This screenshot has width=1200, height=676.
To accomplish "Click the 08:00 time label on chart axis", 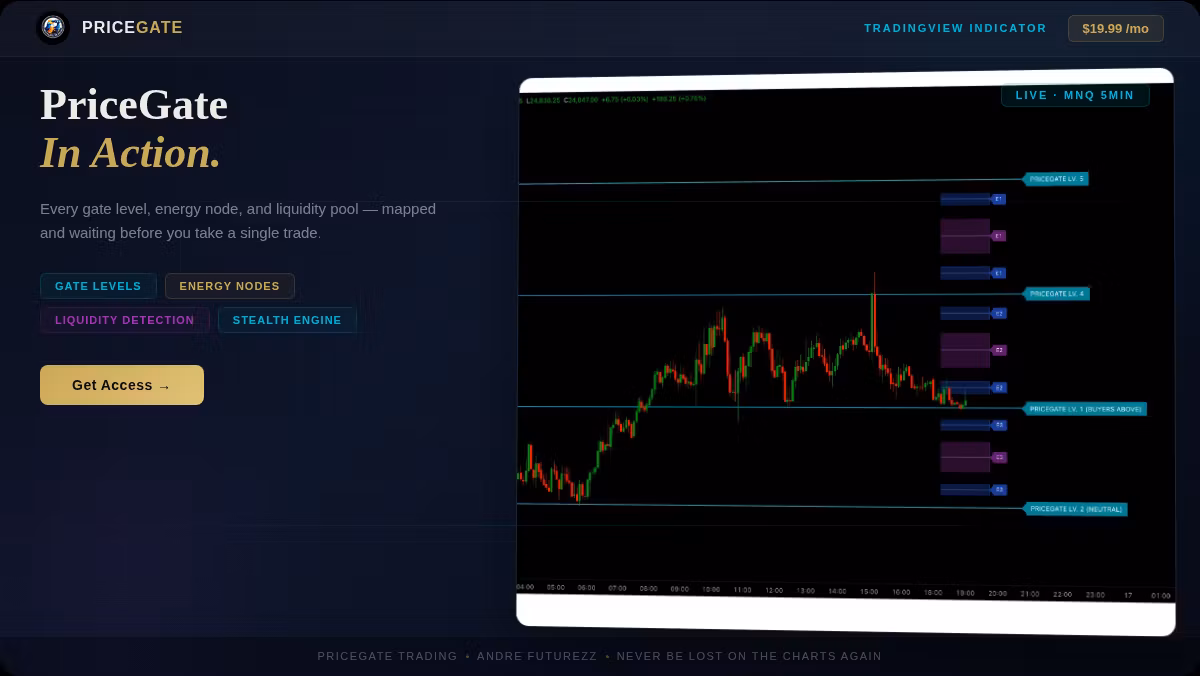I will pos(649,588).
